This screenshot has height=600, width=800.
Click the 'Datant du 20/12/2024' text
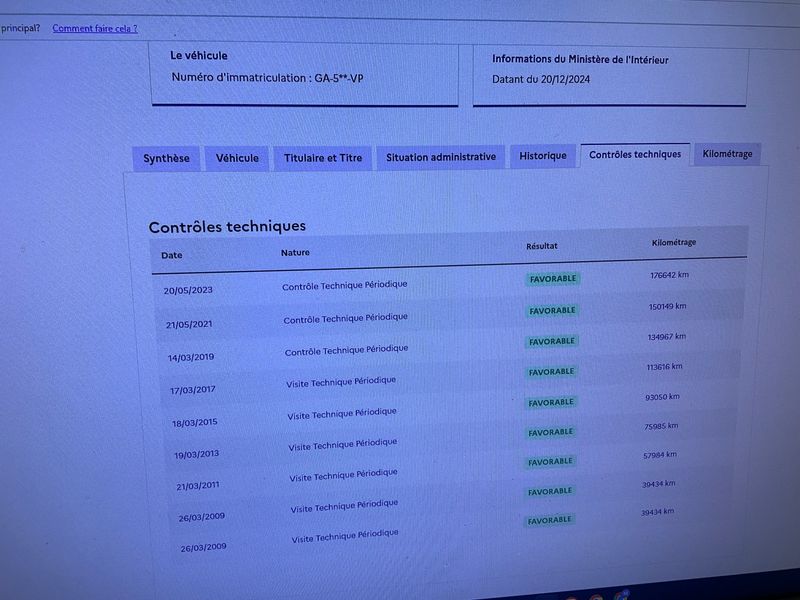tap(541, 79)
